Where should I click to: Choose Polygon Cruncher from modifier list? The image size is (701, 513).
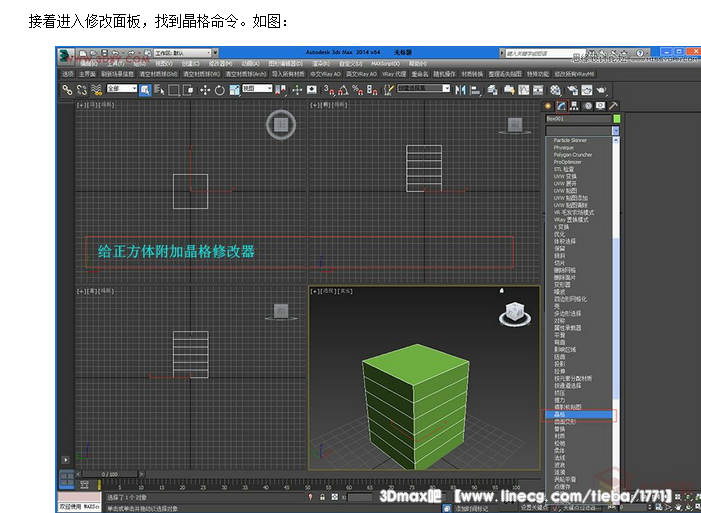573,155
